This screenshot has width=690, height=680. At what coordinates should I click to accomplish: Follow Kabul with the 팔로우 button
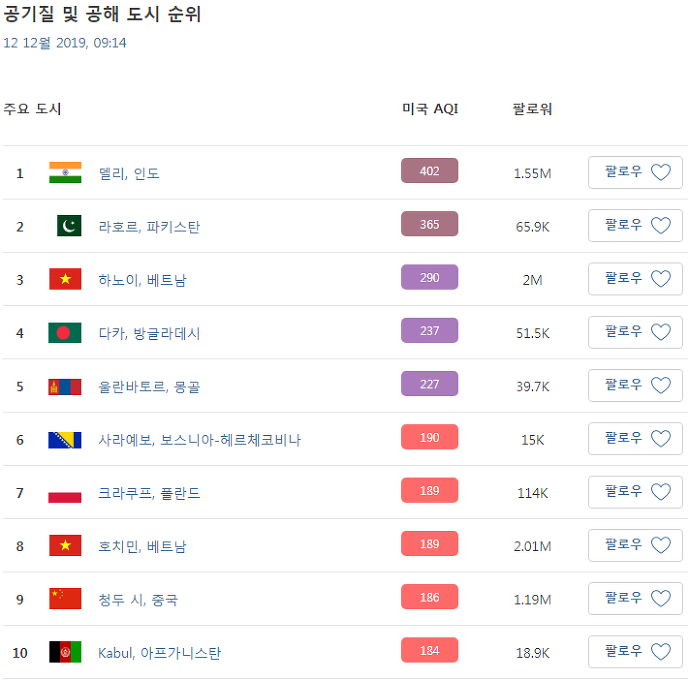pyautogui.click(x=635, y=652)
